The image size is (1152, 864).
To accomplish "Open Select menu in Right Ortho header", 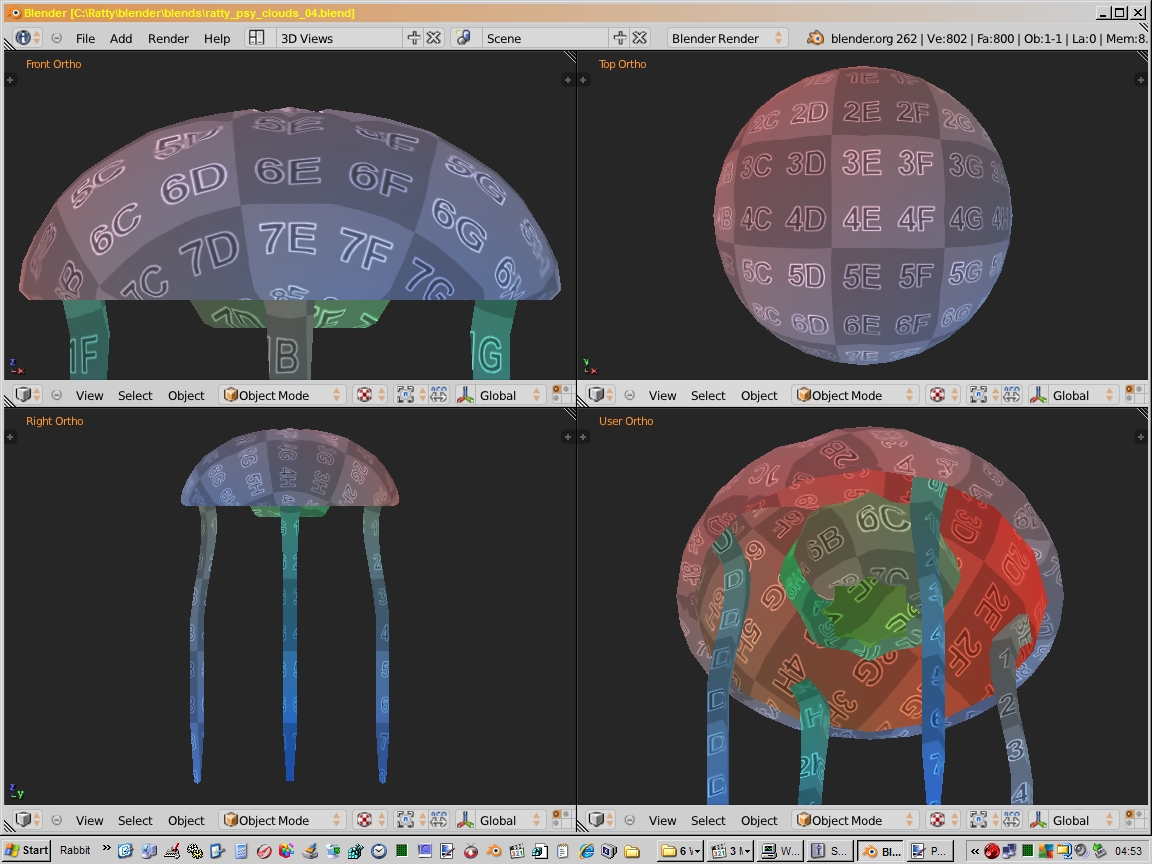I will pyautogui.click(x=135, y=820).
